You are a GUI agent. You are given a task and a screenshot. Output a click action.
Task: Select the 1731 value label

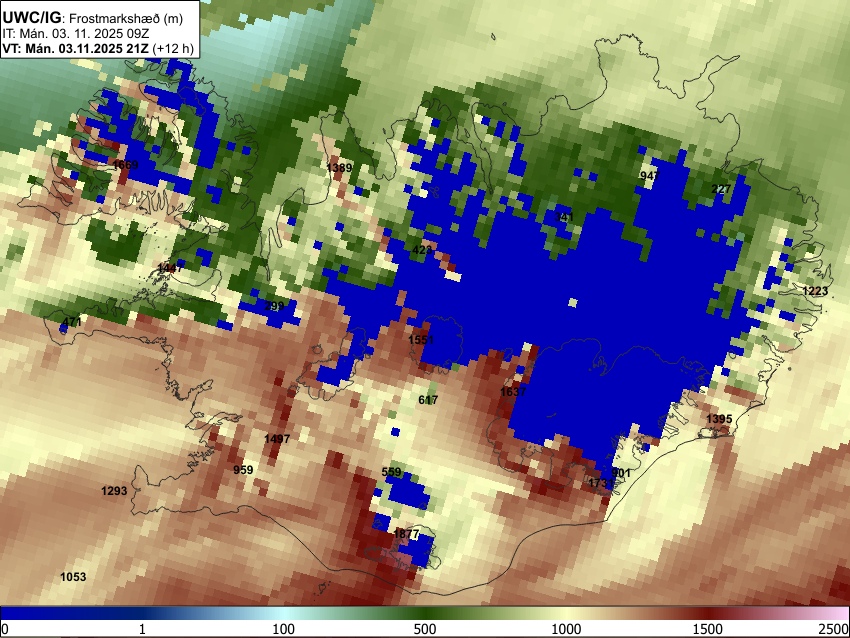pos(601,483)
